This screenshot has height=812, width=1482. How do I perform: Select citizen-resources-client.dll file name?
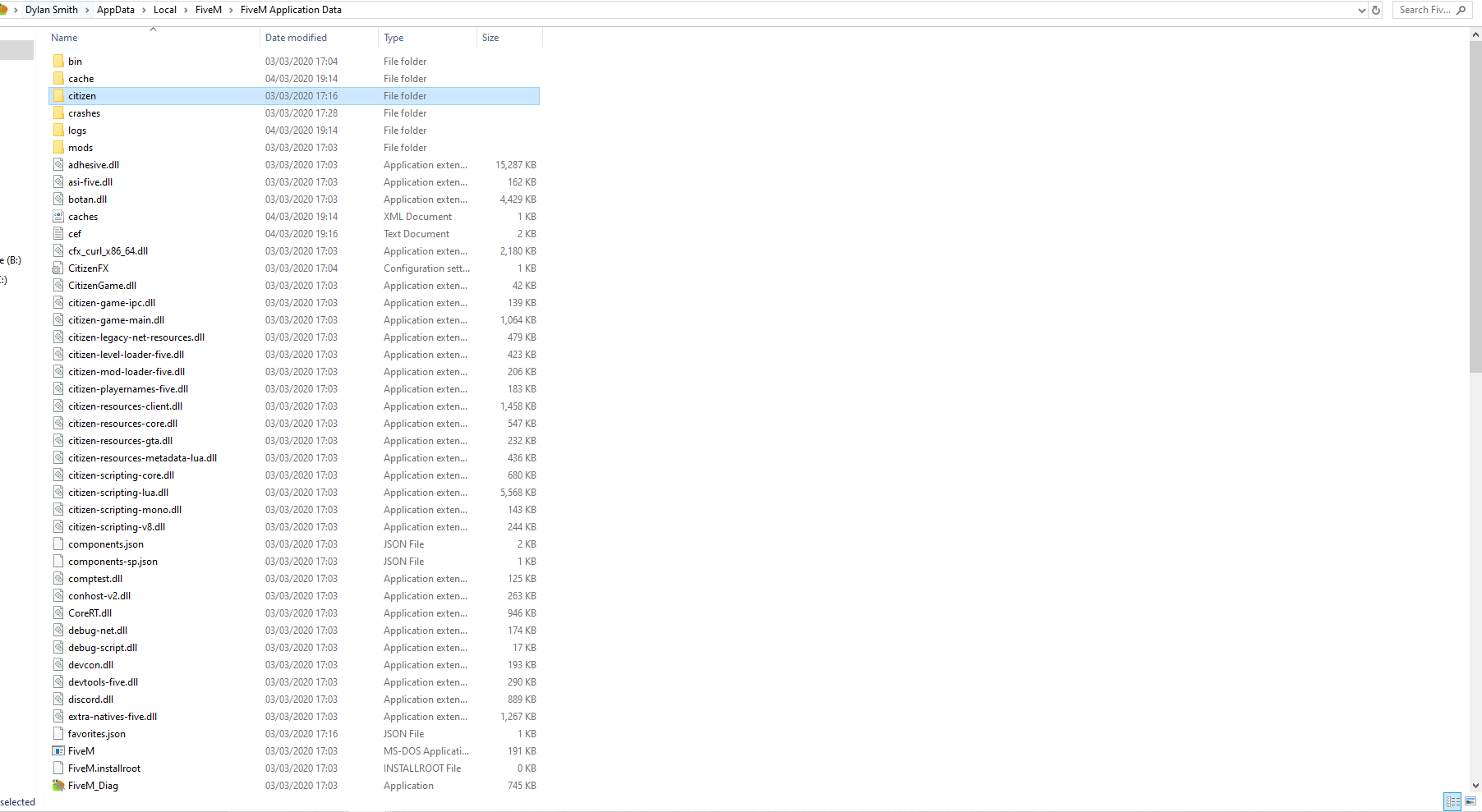126,406
